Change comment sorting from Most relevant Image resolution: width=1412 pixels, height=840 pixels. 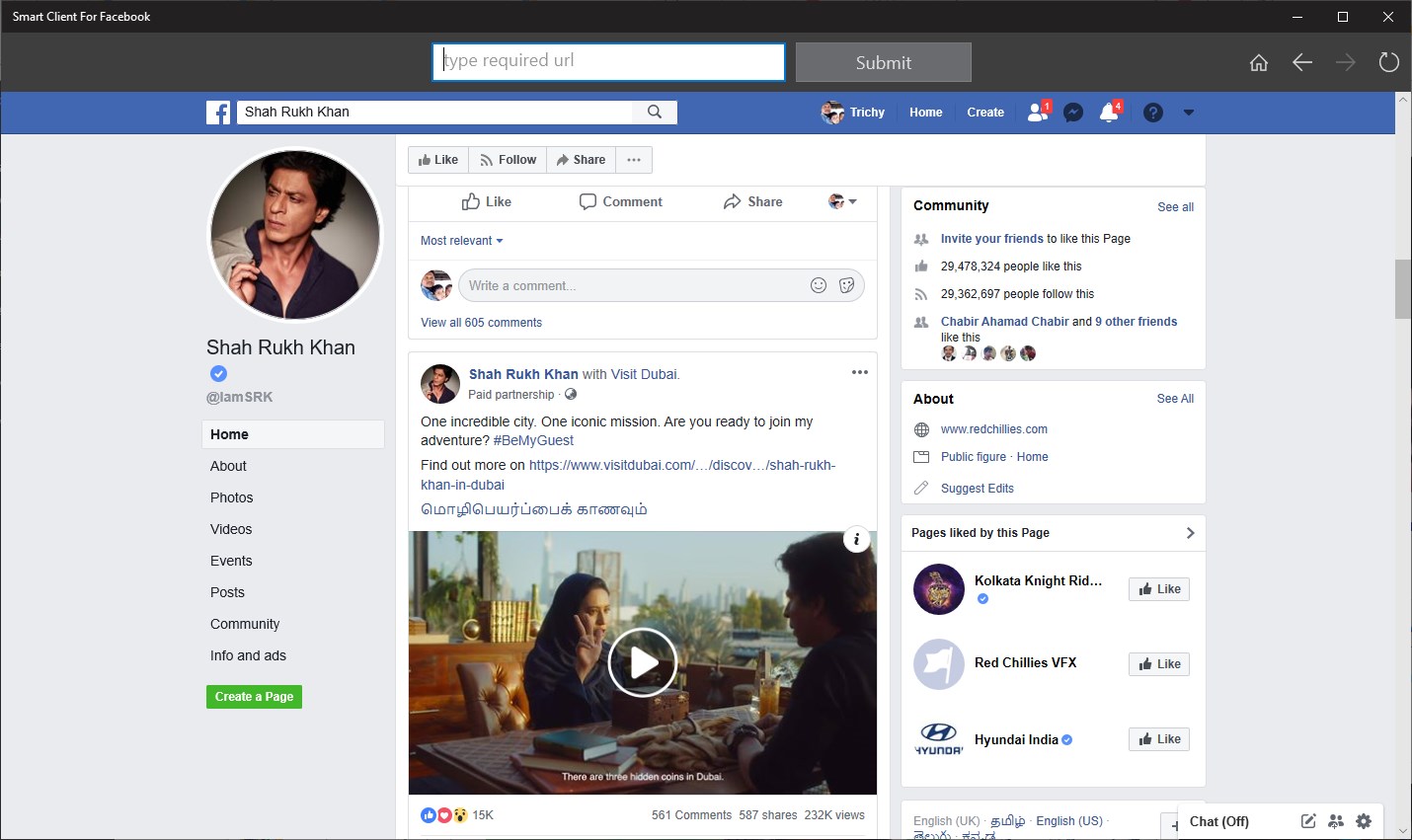click(462, 241)
